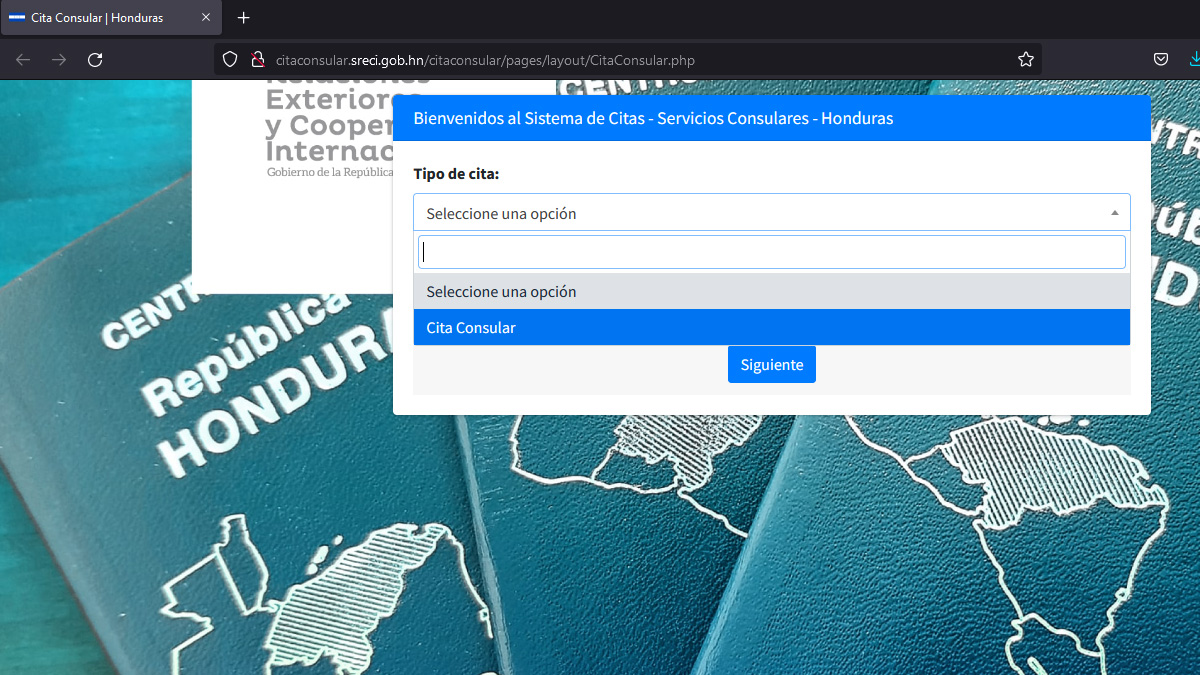View site security via the lock icon
Viewport: 1200px width, 675px height.
[x=256, y=60]
